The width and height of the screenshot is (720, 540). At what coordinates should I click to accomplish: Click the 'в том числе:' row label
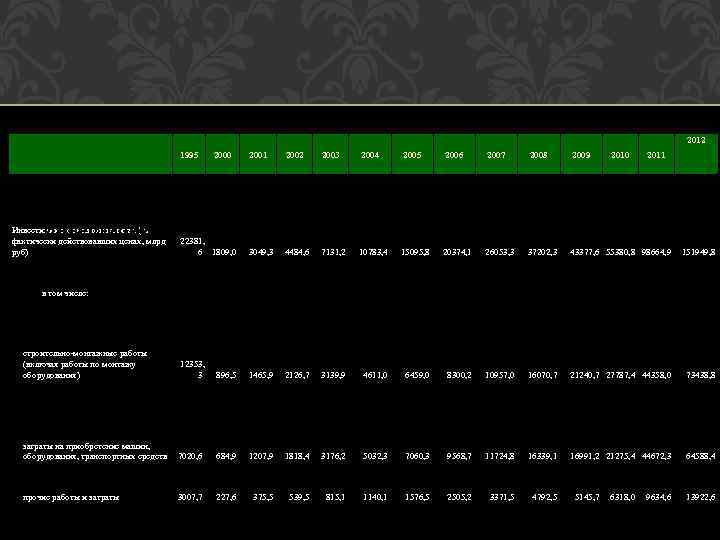coord(65,293)
